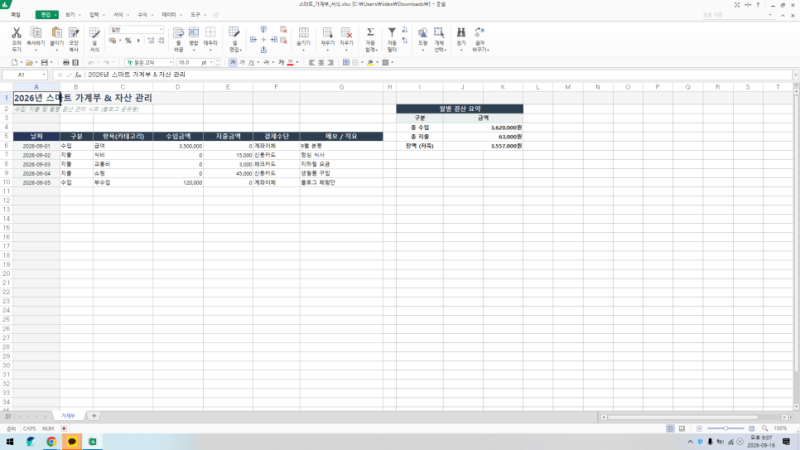Click the Replace Characters (글자 바꾸기) icon
This screenshot has width=800, height=450.
(x=480, y=34)
